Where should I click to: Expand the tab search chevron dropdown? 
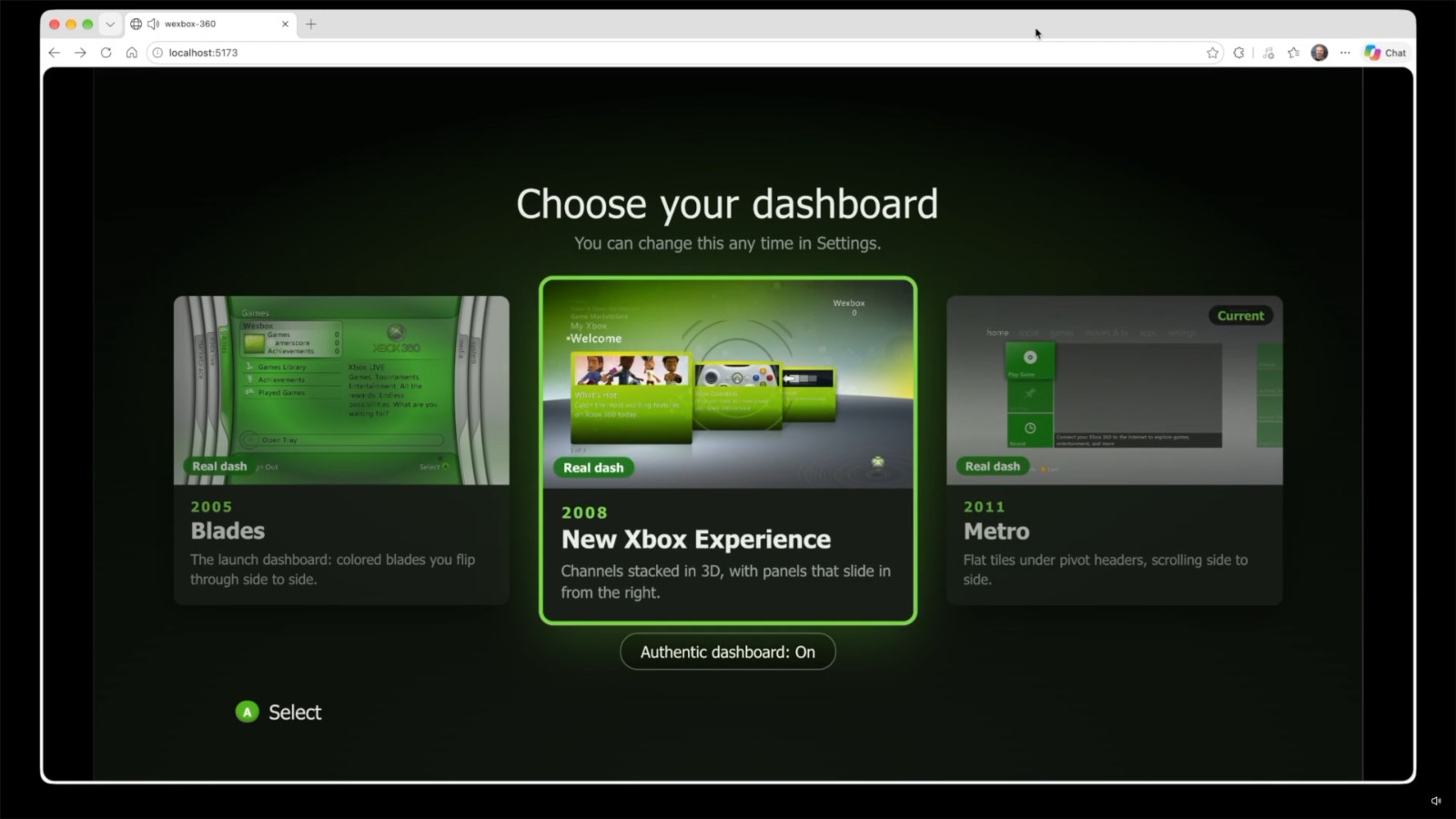point(110,25)
